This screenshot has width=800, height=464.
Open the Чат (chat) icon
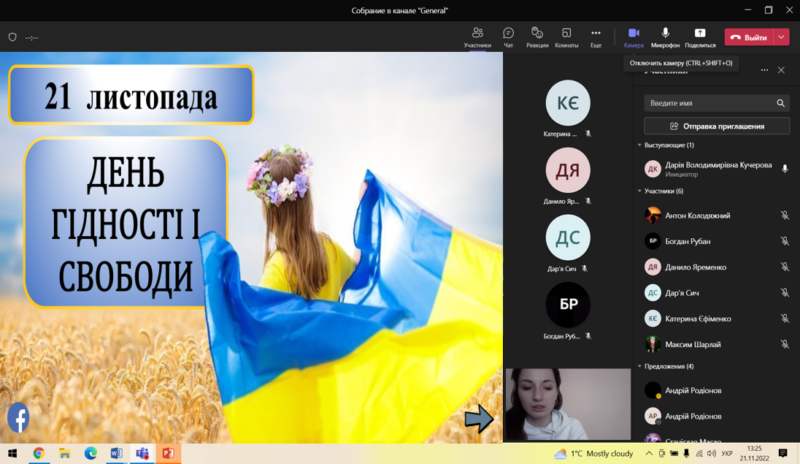(x=508, y=33)
